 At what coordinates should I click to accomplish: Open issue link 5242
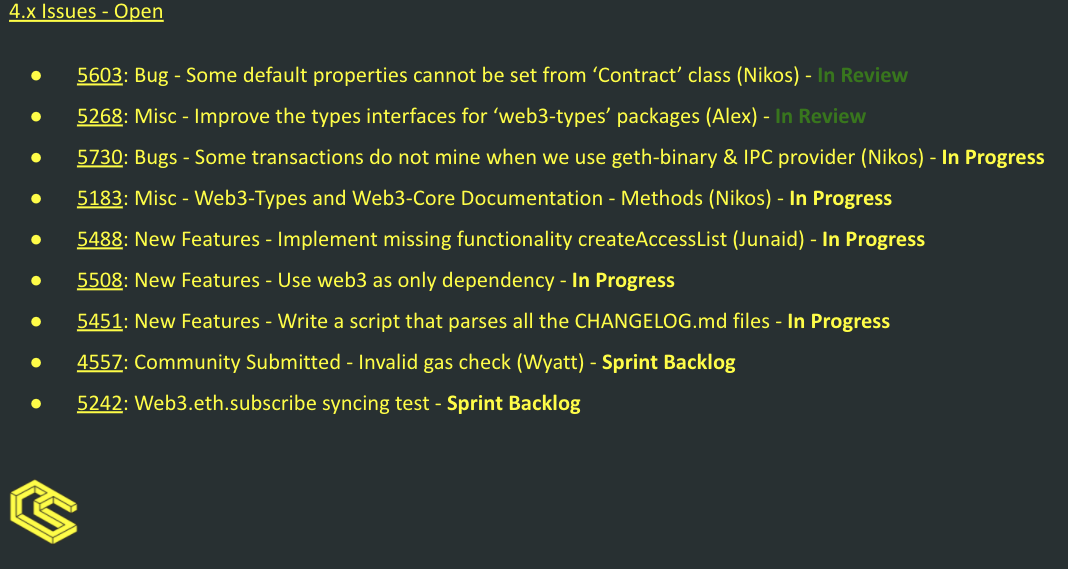point(99,403)
